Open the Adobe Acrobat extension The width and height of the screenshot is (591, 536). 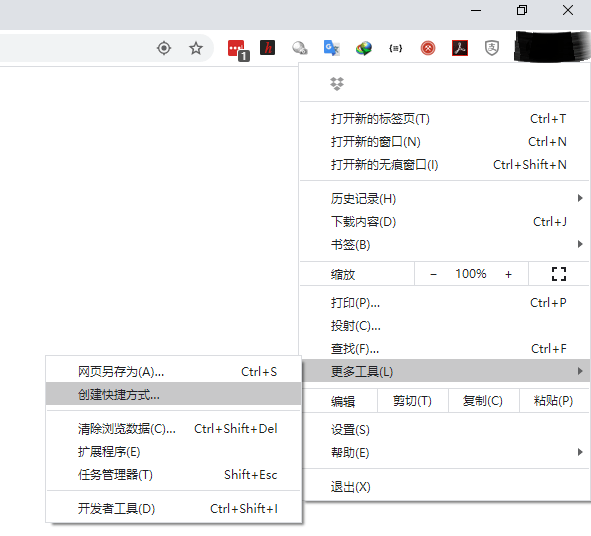coord(460,48)
